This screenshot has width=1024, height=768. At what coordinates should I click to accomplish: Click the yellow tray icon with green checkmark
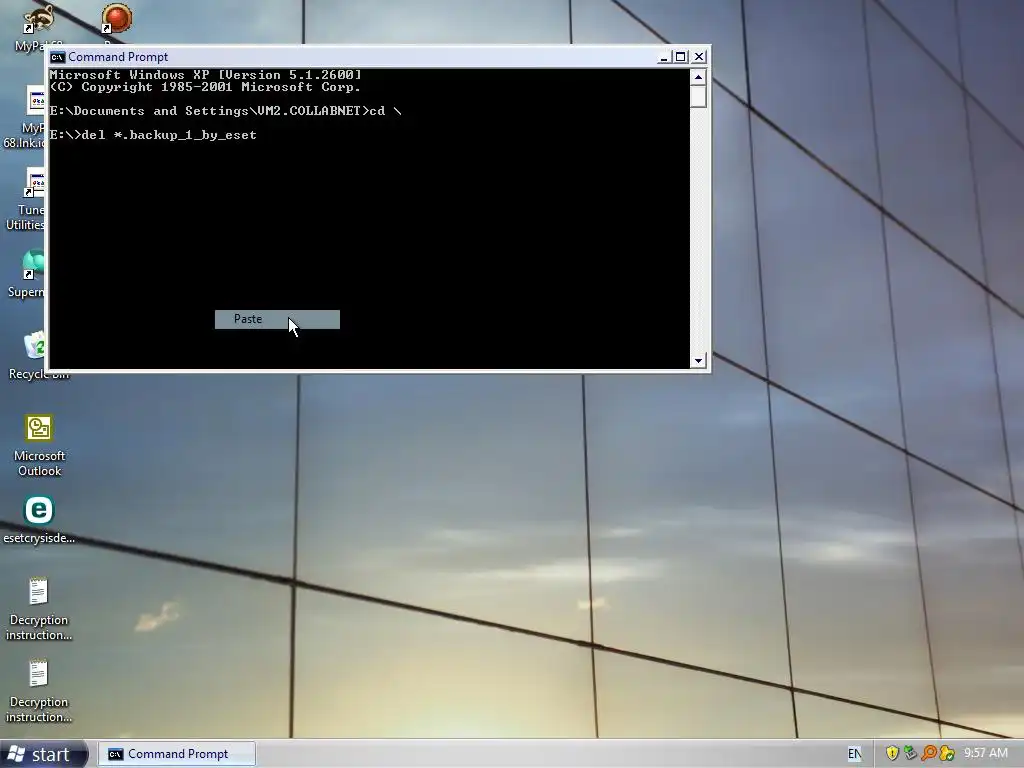click(x=946, y=754)
